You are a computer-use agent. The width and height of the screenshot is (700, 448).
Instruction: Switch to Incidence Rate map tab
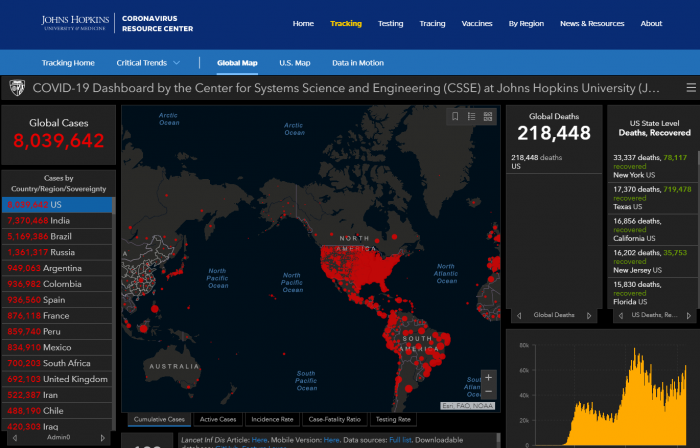(x=272, y=419)
